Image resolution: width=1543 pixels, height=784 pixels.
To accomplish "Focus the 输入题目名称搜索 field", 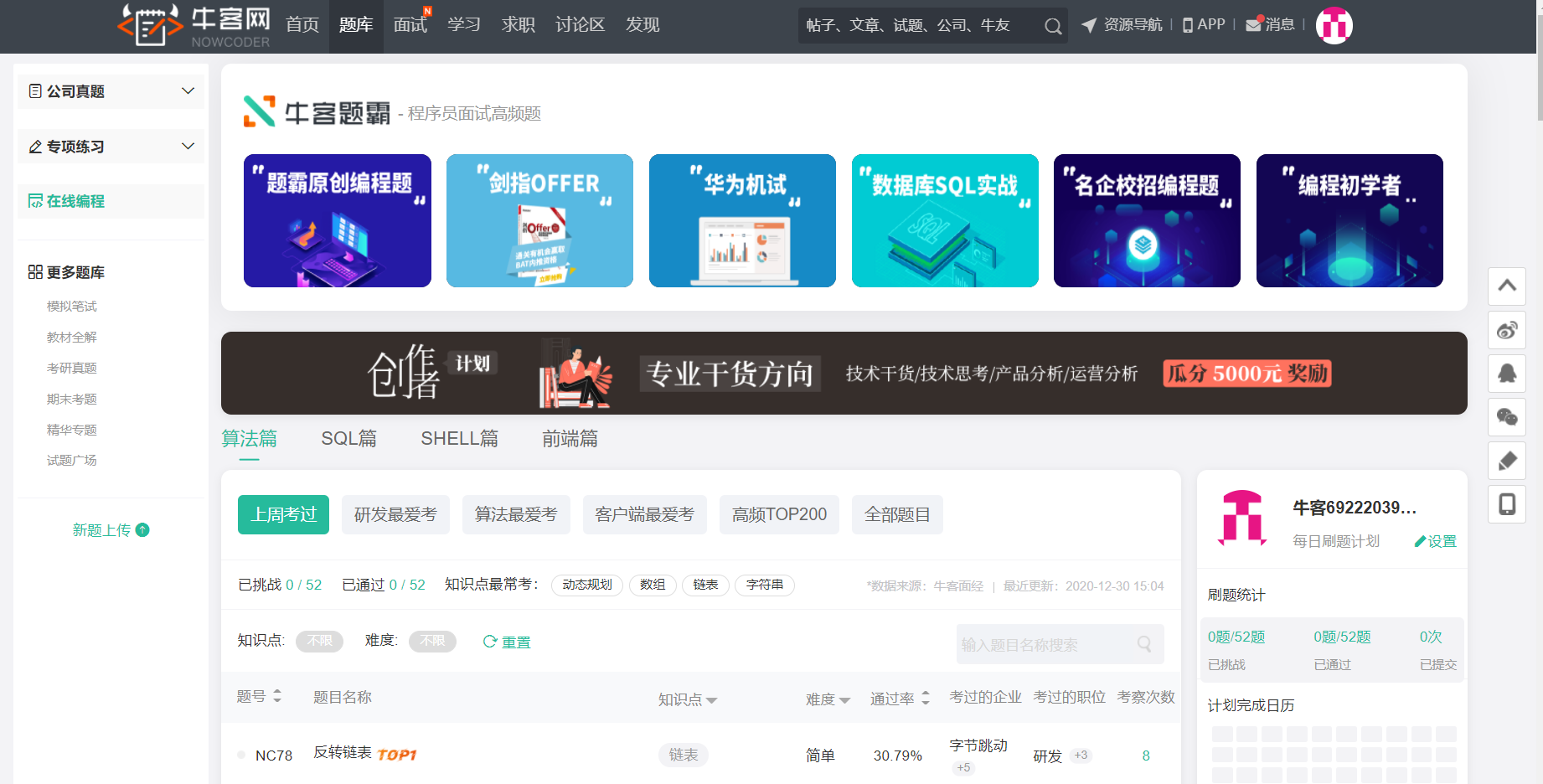I will pyautogui.click(x=1060, y=644).
